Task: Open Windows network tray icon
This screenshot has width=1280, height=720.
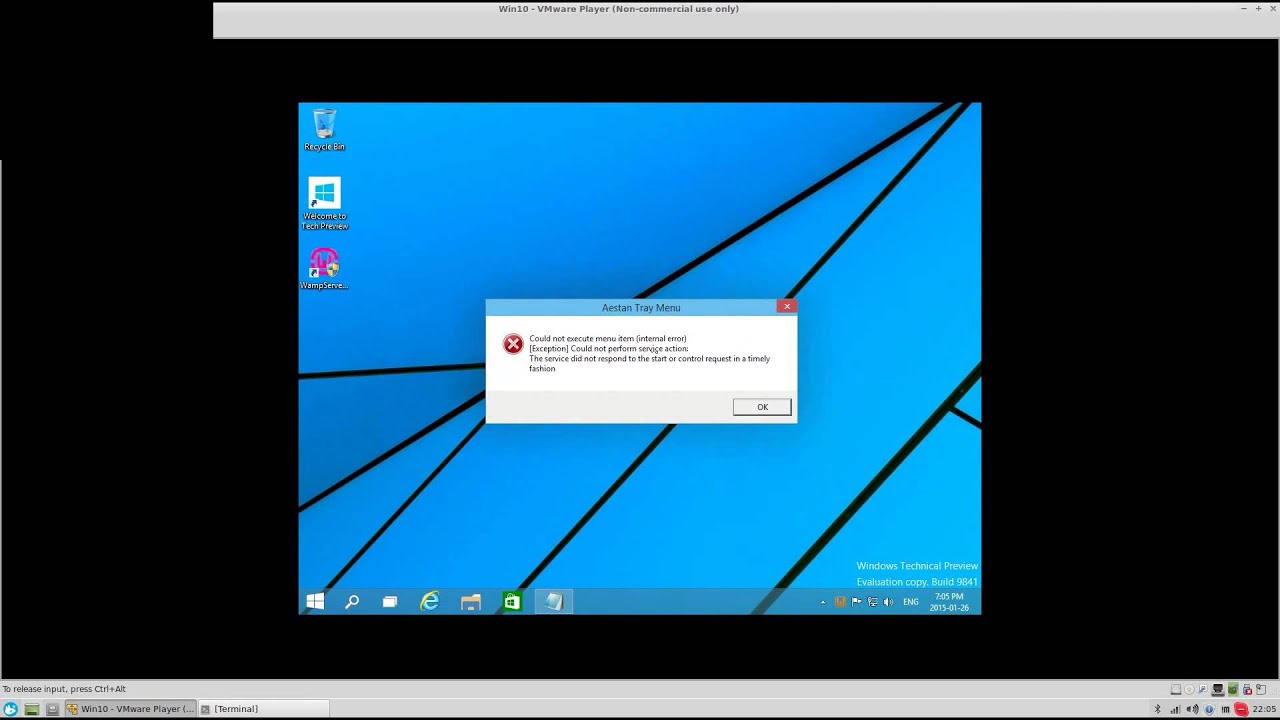Action: click(872, 602)
